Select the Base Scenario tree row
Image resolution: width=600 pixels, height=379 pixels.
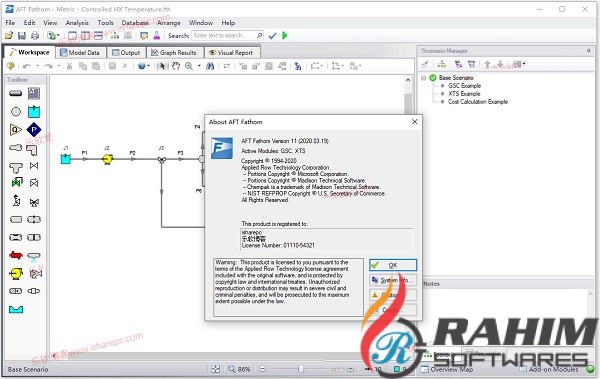pyautogui.click(x=456, y=78)
